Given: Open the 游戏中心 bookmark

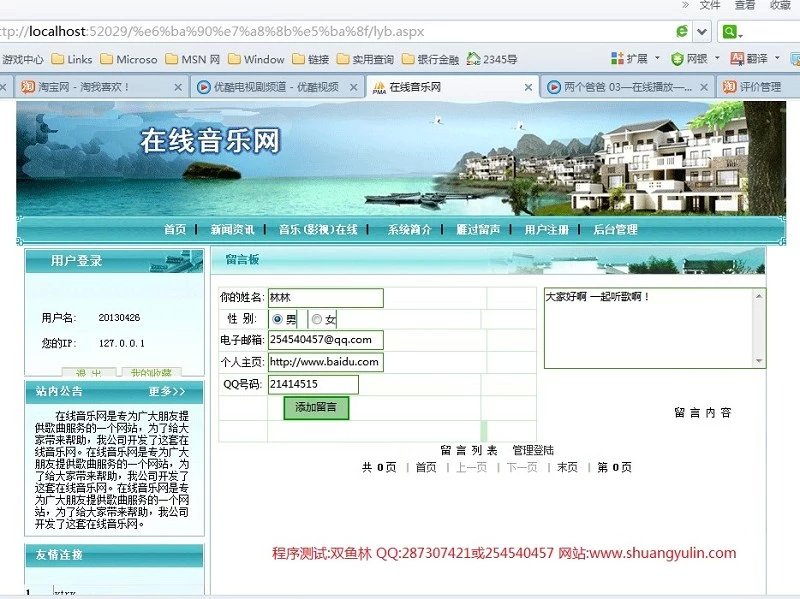Looking at the screenshot, I should coord(22,59).
